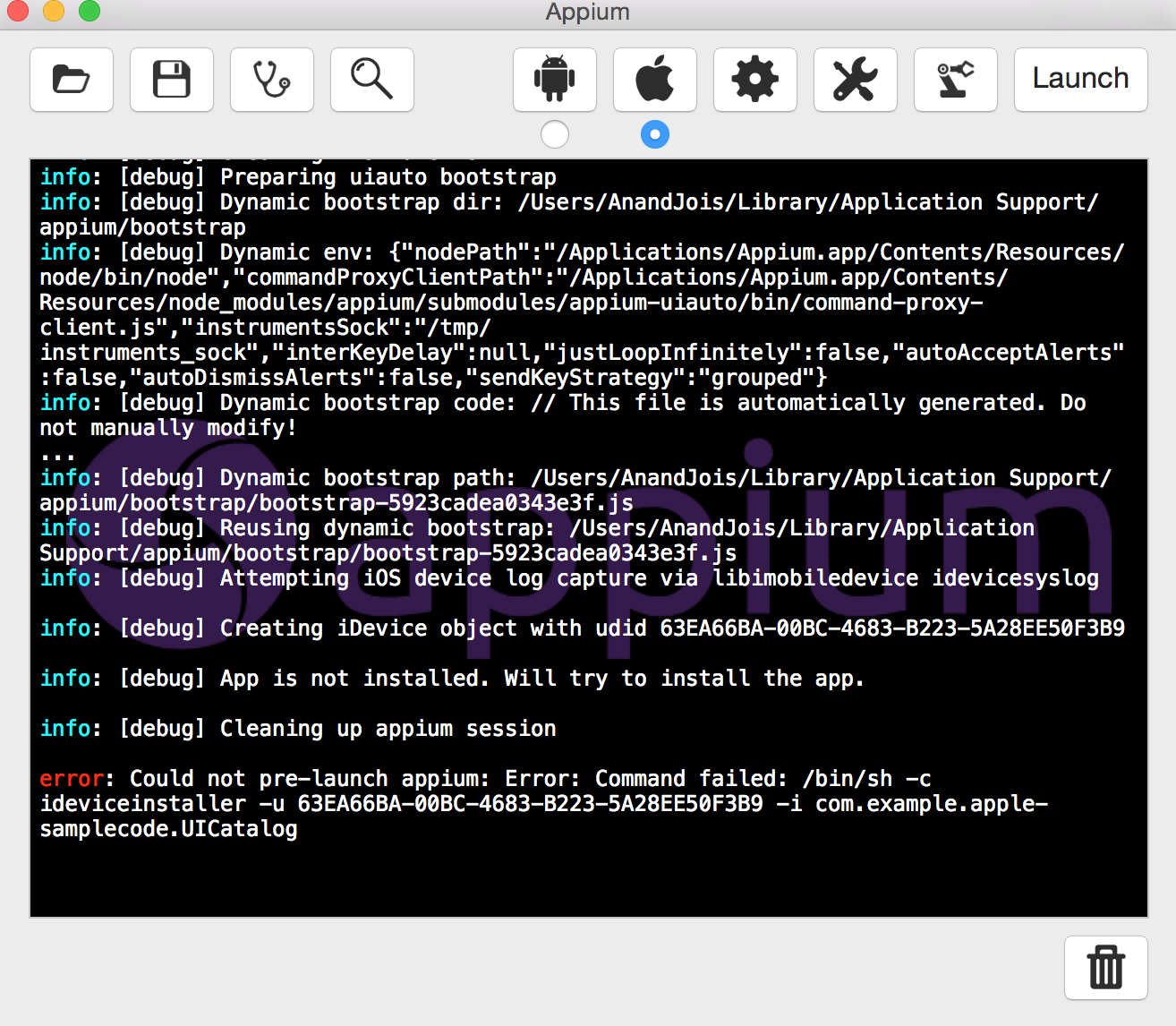Click the iDevice UDID line in log
The image size is (1176, 1026).
click(x=582, y=628)
